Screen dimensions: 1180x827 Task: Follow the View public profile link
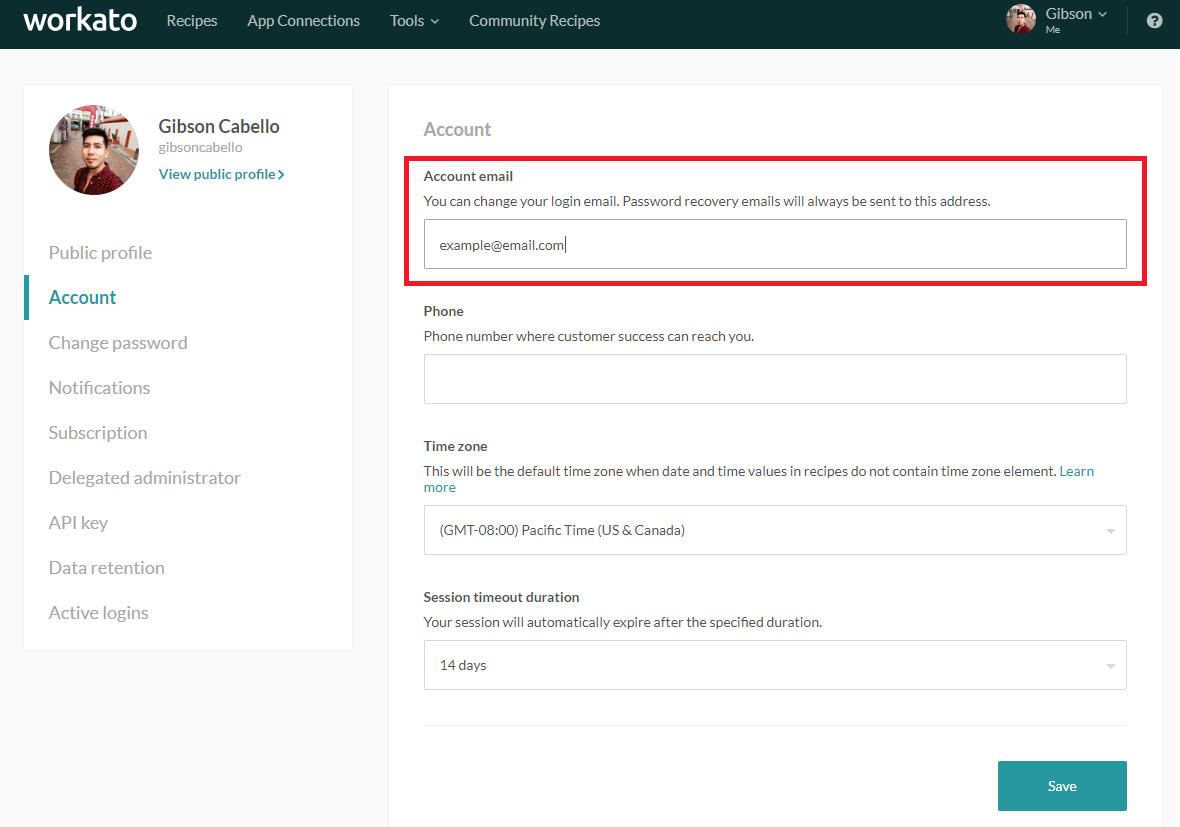click(221, 174)
